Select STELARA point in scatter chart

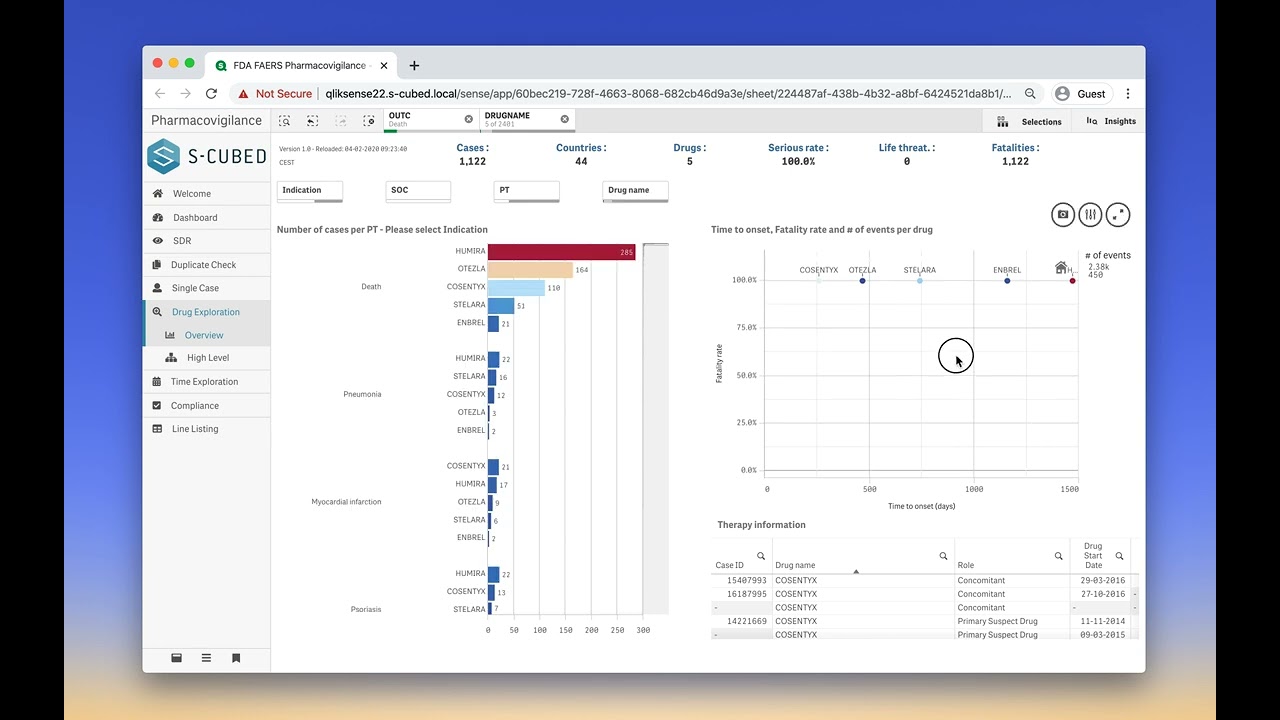click(x=920, y=281)
